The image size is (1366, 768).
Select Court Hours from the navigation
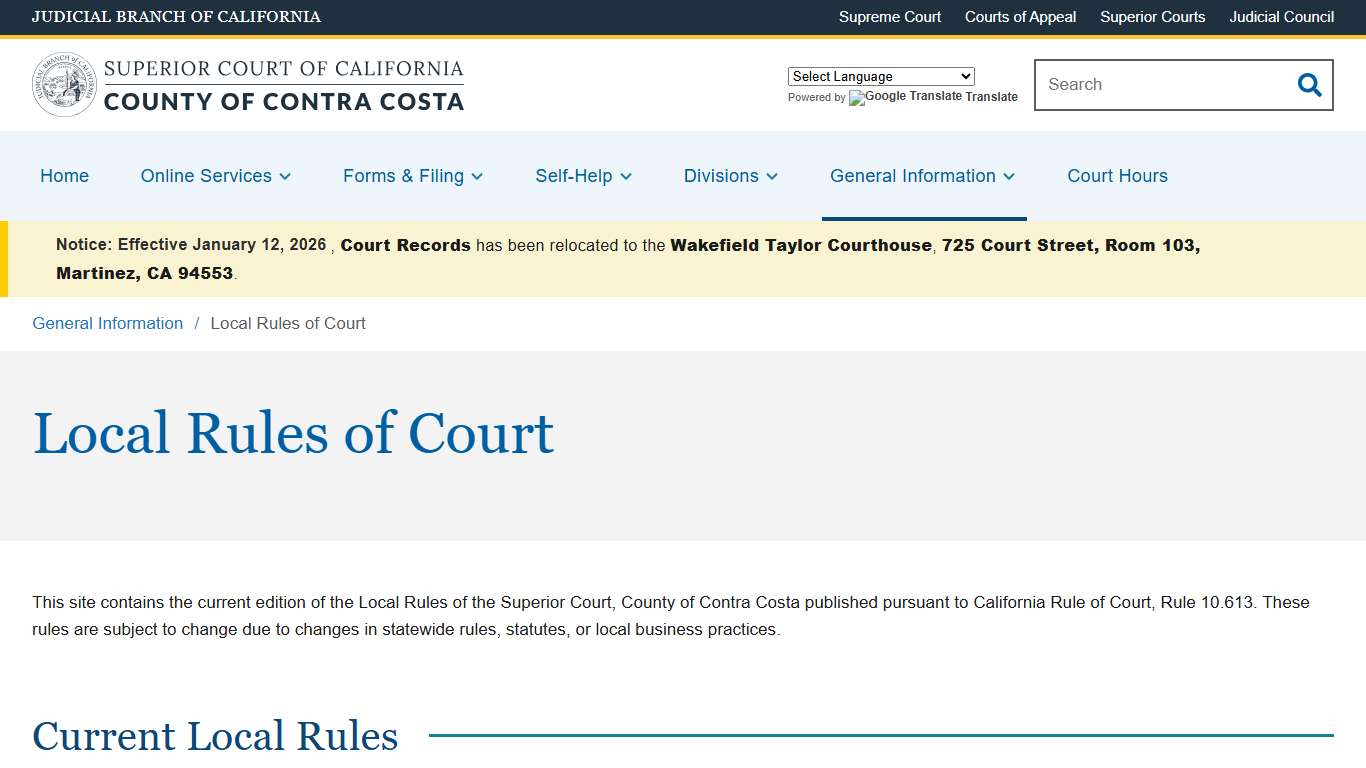point(1117,176)
